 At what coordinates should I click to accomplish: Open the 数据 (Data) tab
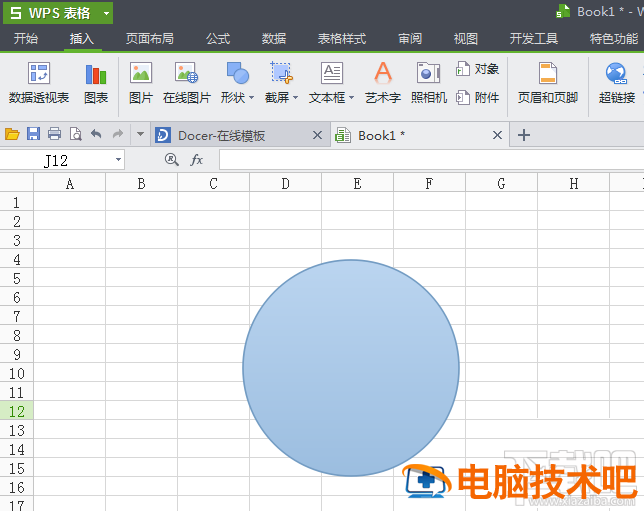pos(274,39)
